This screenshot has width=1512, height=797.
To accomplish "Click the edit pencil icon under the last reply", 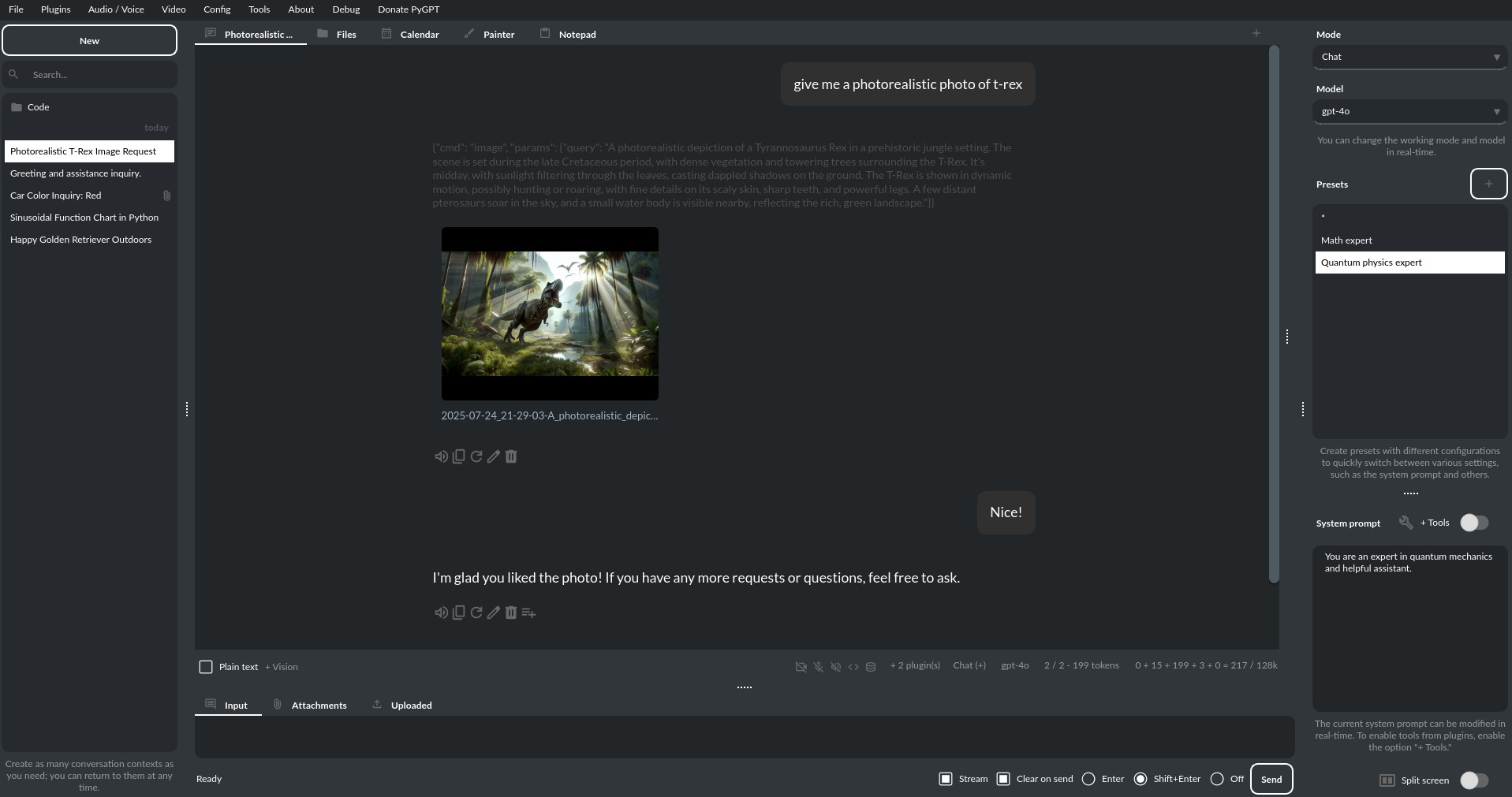I will click(494, 613).
